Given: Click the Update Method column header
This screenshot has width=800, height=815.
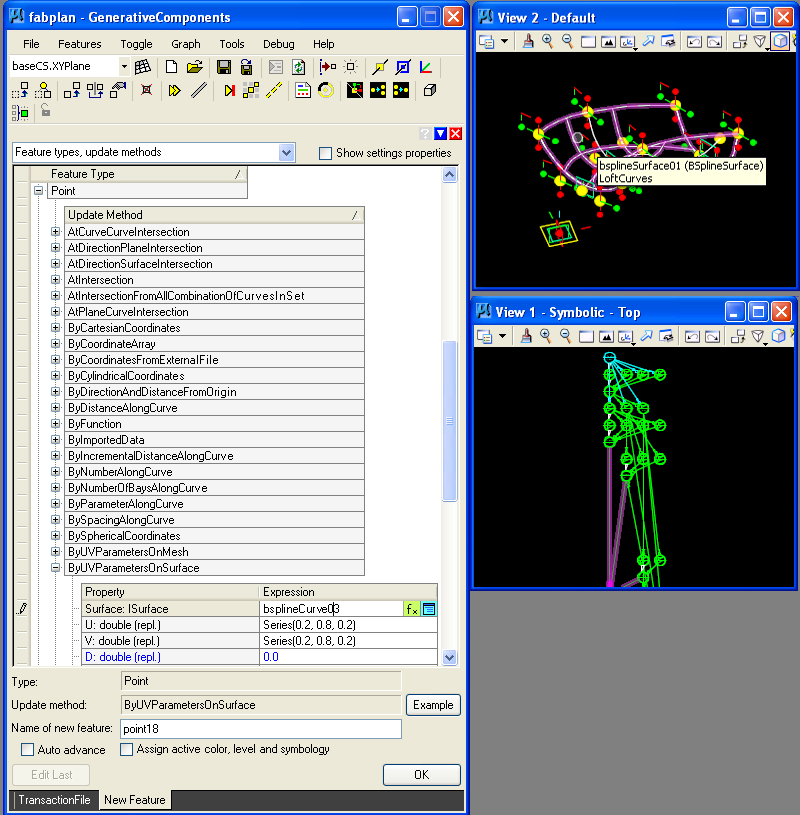Looking at the screenshot, I should [x=215, y=215].
